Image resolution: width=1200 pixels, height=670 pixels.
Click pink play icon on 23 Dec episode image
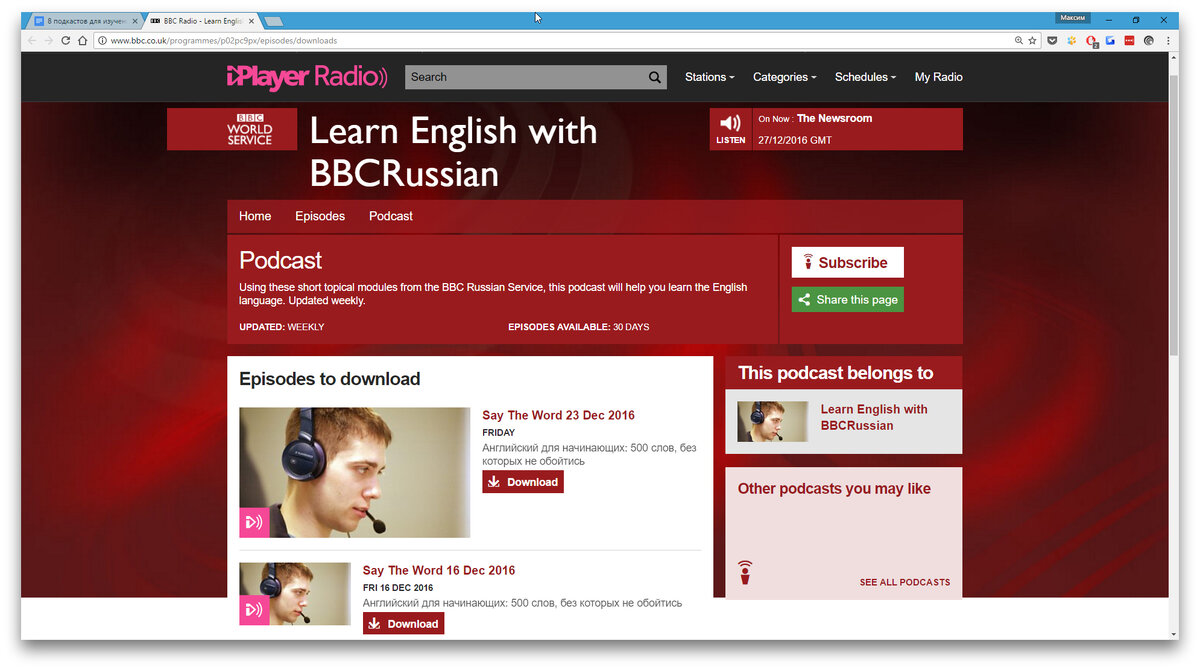pyautogui.click(x=254, y=522)
